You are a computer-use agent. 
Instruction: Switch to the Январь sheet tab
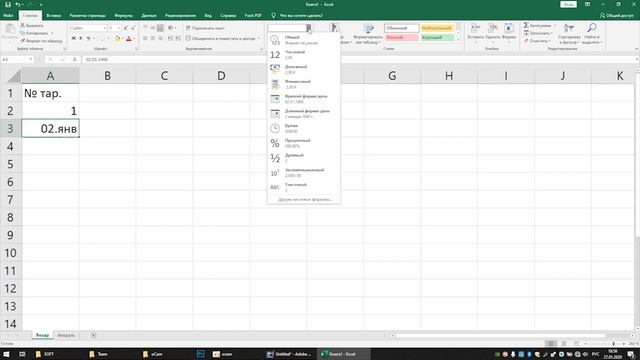[42, 335]
